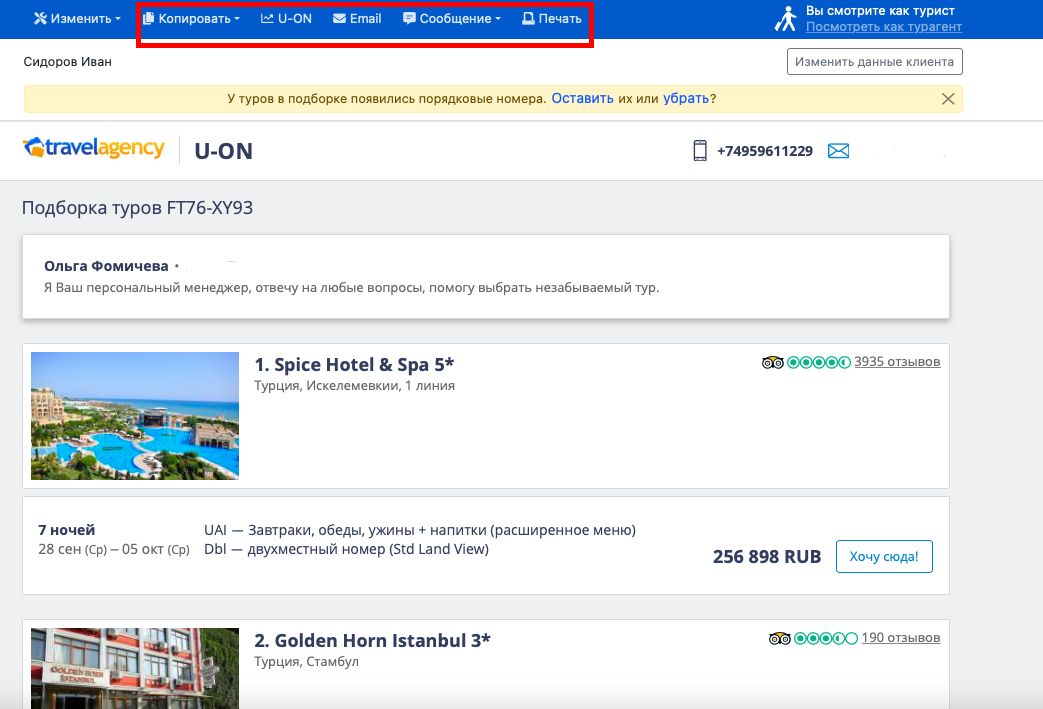Close the yellow notification banner
The width and height of the screenshot is (1043, 709).
[948, 98]
